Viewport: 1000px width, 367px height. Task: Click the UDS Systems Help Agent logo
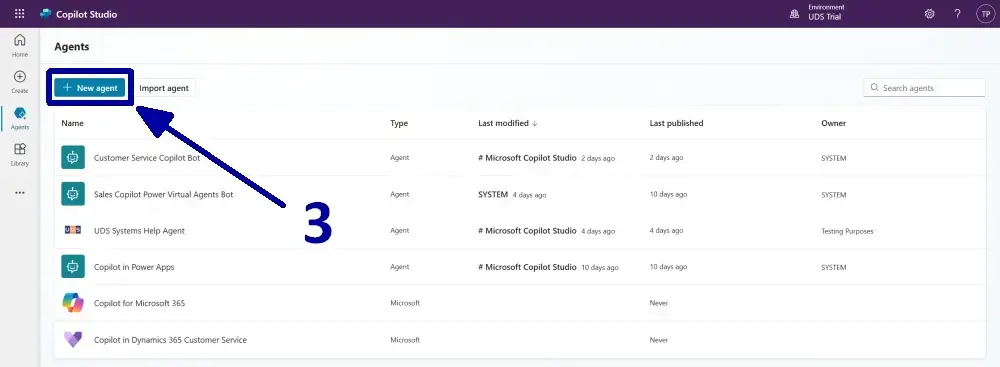point(73,230)
